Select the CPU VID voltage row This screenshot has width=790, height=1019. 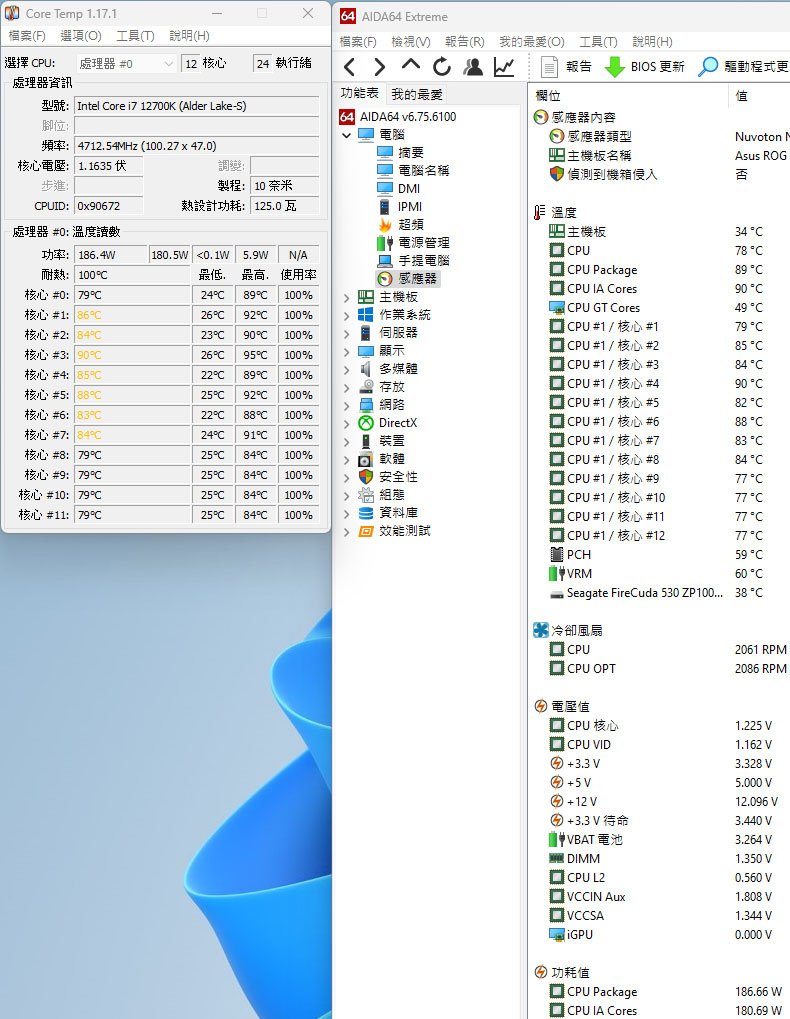click(660, 744)
